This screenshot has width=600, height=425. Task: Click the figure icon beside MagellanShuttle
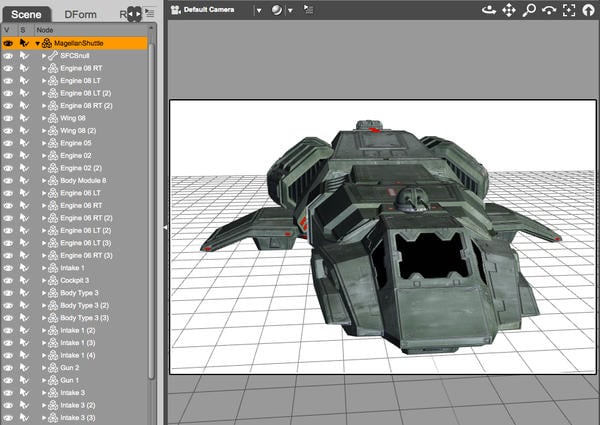point(47,43)
